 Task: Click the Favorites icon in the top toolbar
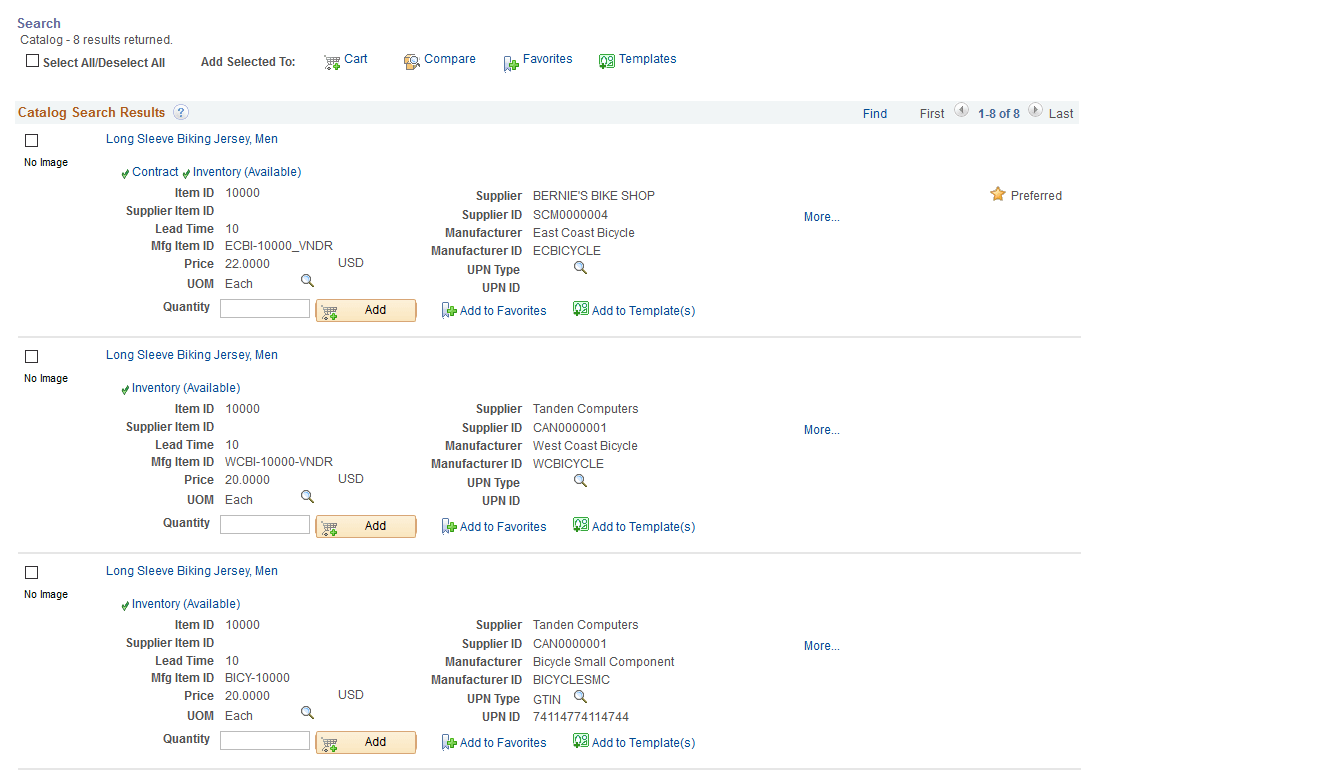pyautogui.click(x=510, y=61)
